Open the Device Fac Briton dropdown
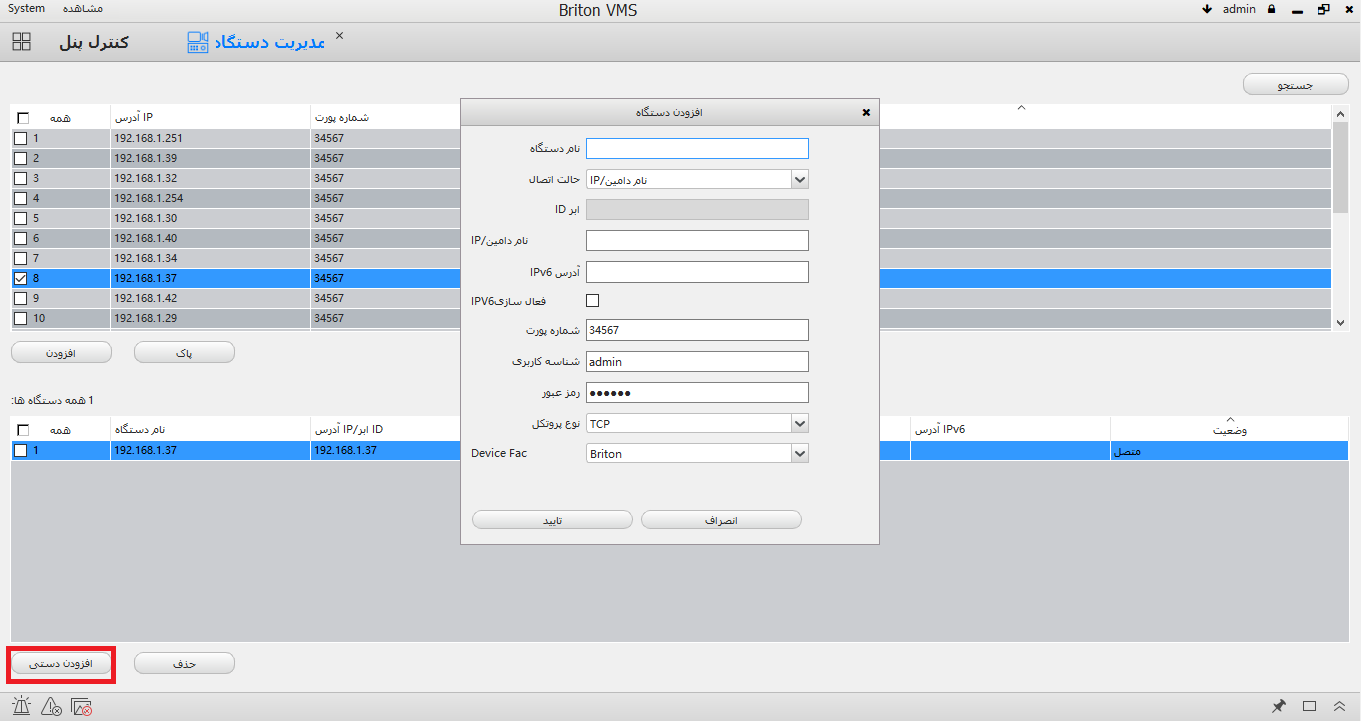Image resolution: width=1361 pixels, height=721 pixels. [697, 454]
